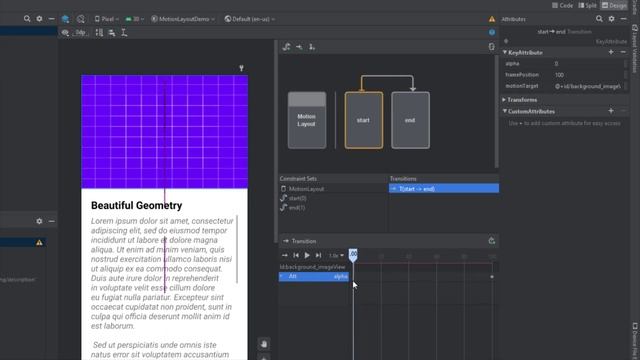Click the timeline playhead marker
This screenshot has height=360, width=640.
point(353,255)
